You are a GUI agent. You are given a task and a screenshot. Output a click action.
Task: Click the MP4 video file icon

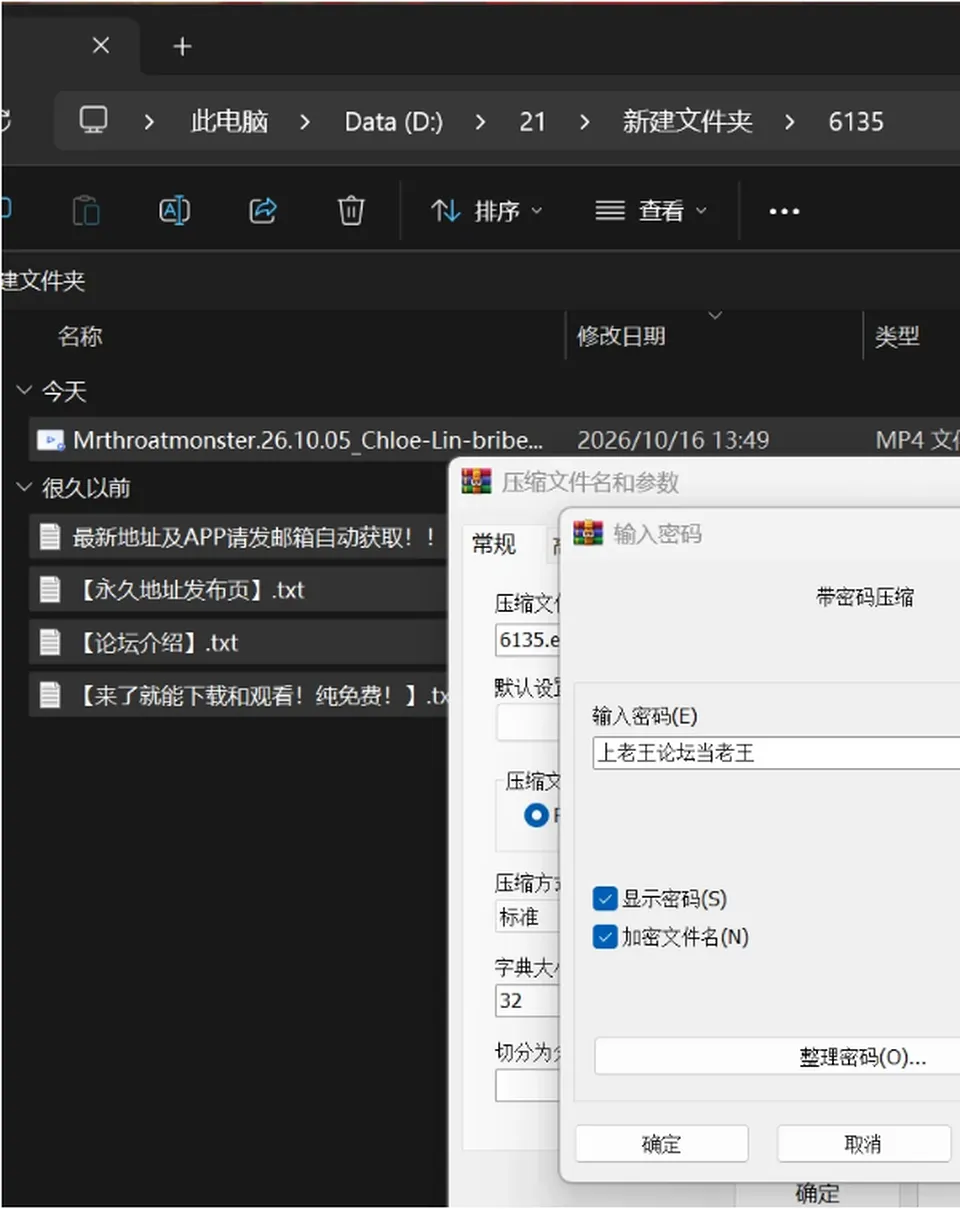(x=50, y=439)
